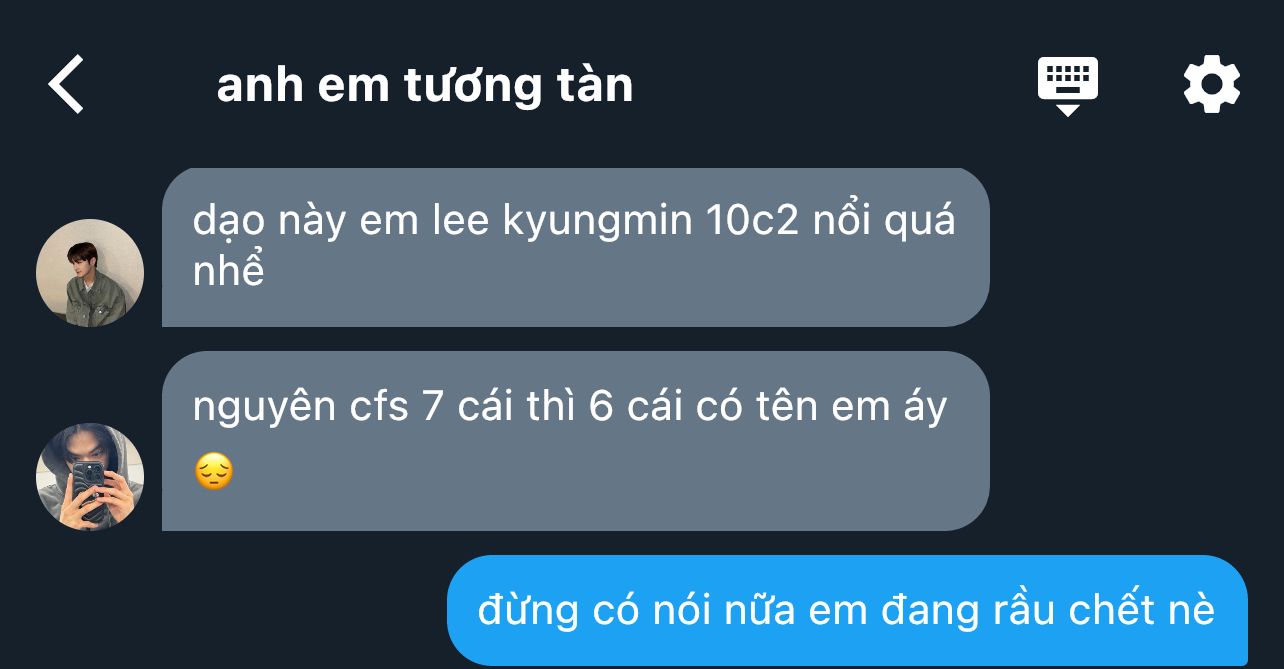1284x669 pixels.
Task: Select the blue sent message bubble
Action: pos(847,610)
